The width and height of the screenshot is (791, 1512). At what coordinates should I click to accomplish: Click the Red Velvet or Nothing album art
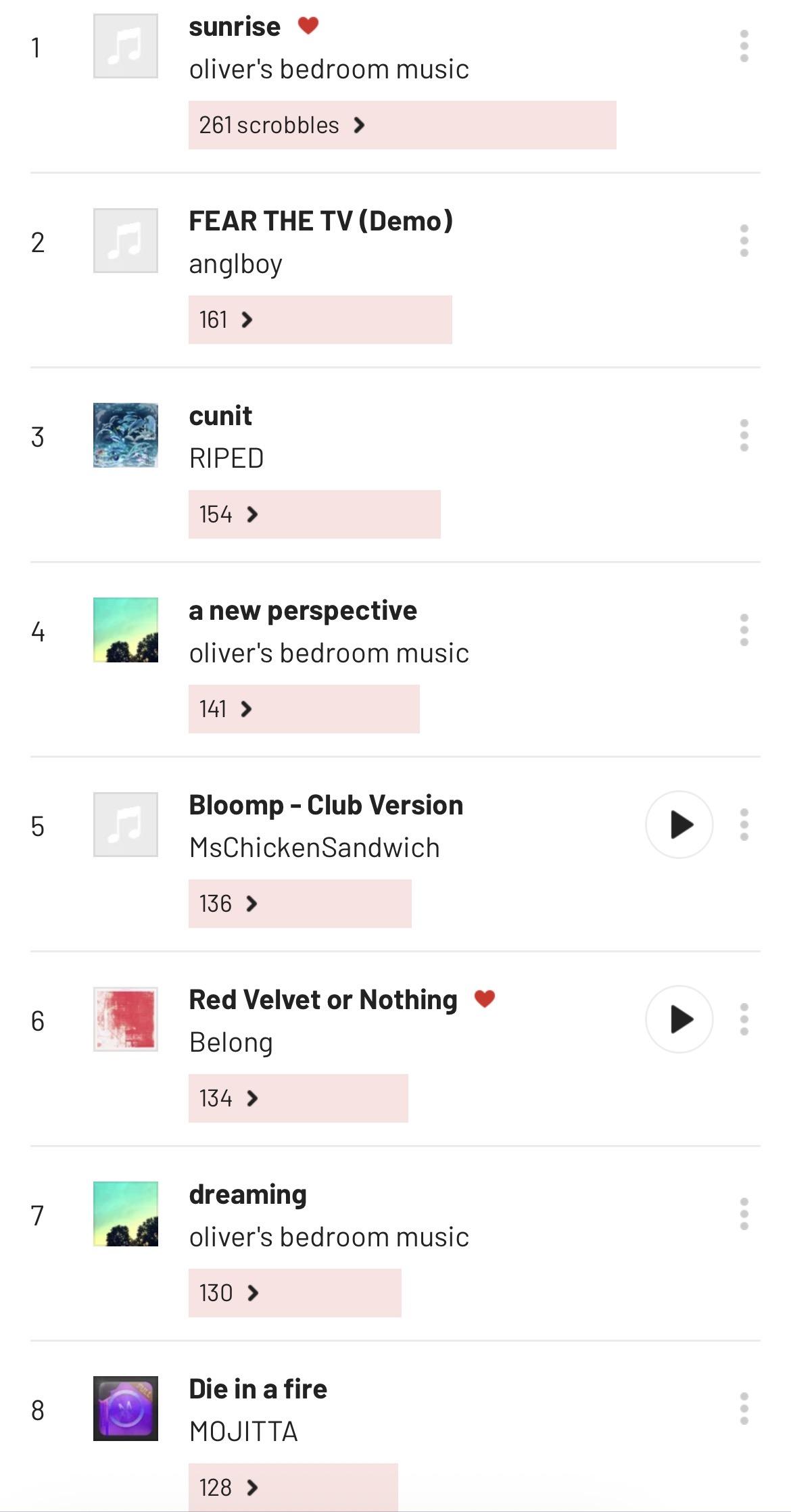click(126, 1019)
